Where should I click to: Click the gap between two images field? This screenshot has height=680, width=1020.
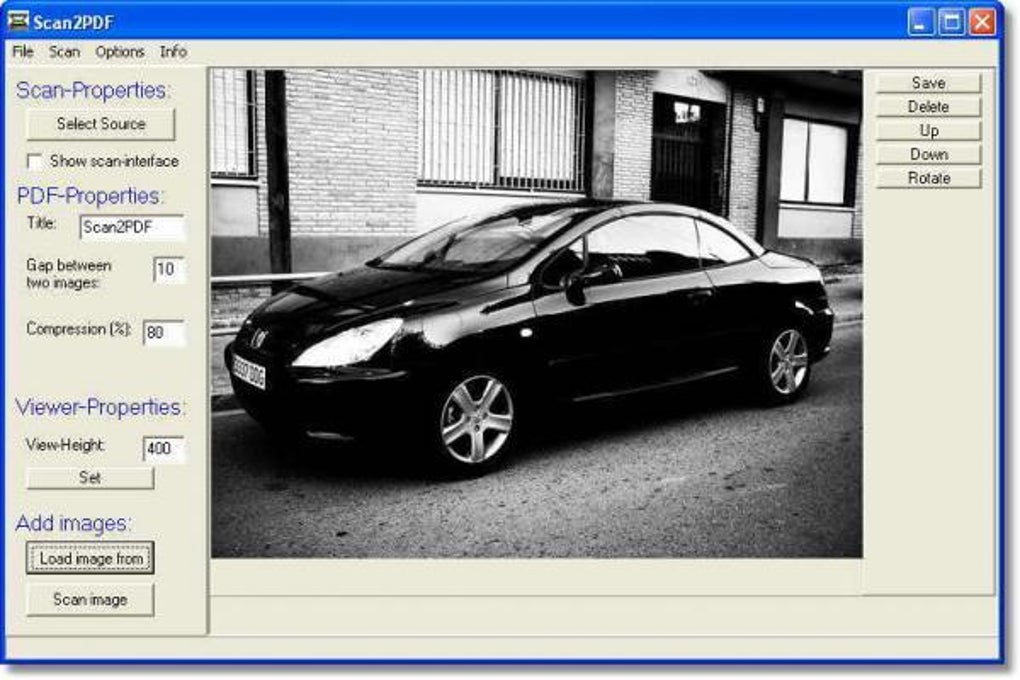[x=169, y=269]
